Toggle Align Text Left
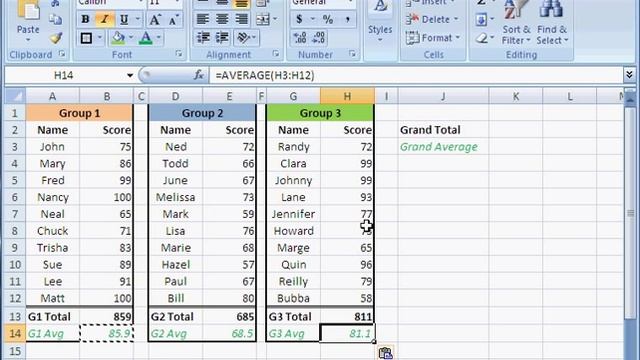Image resolution: width=640 pixels, height=360 pixels. pyautogui.click(x=203, y=19)
